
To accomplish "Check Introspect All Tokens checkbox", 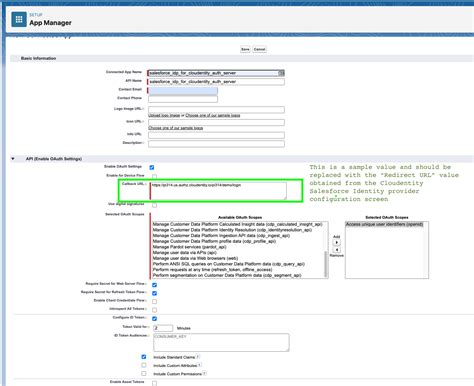I will point(154,310).
